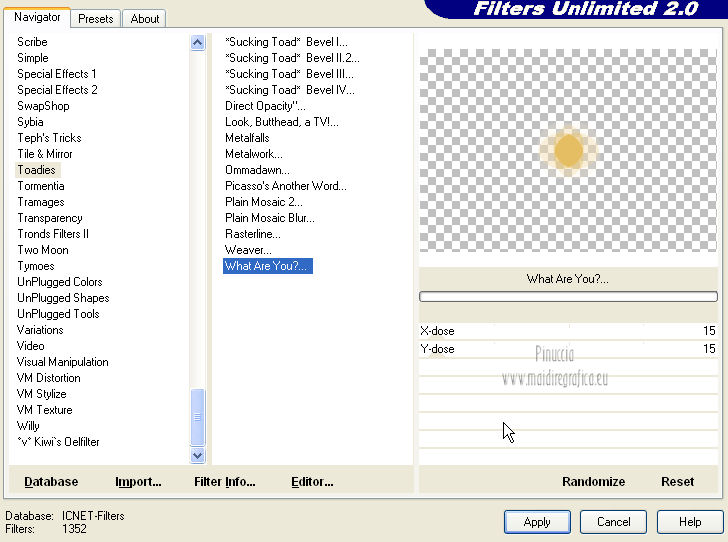Select the Metalfalls filter
The image size is (728, 542).
click(247, 138)
